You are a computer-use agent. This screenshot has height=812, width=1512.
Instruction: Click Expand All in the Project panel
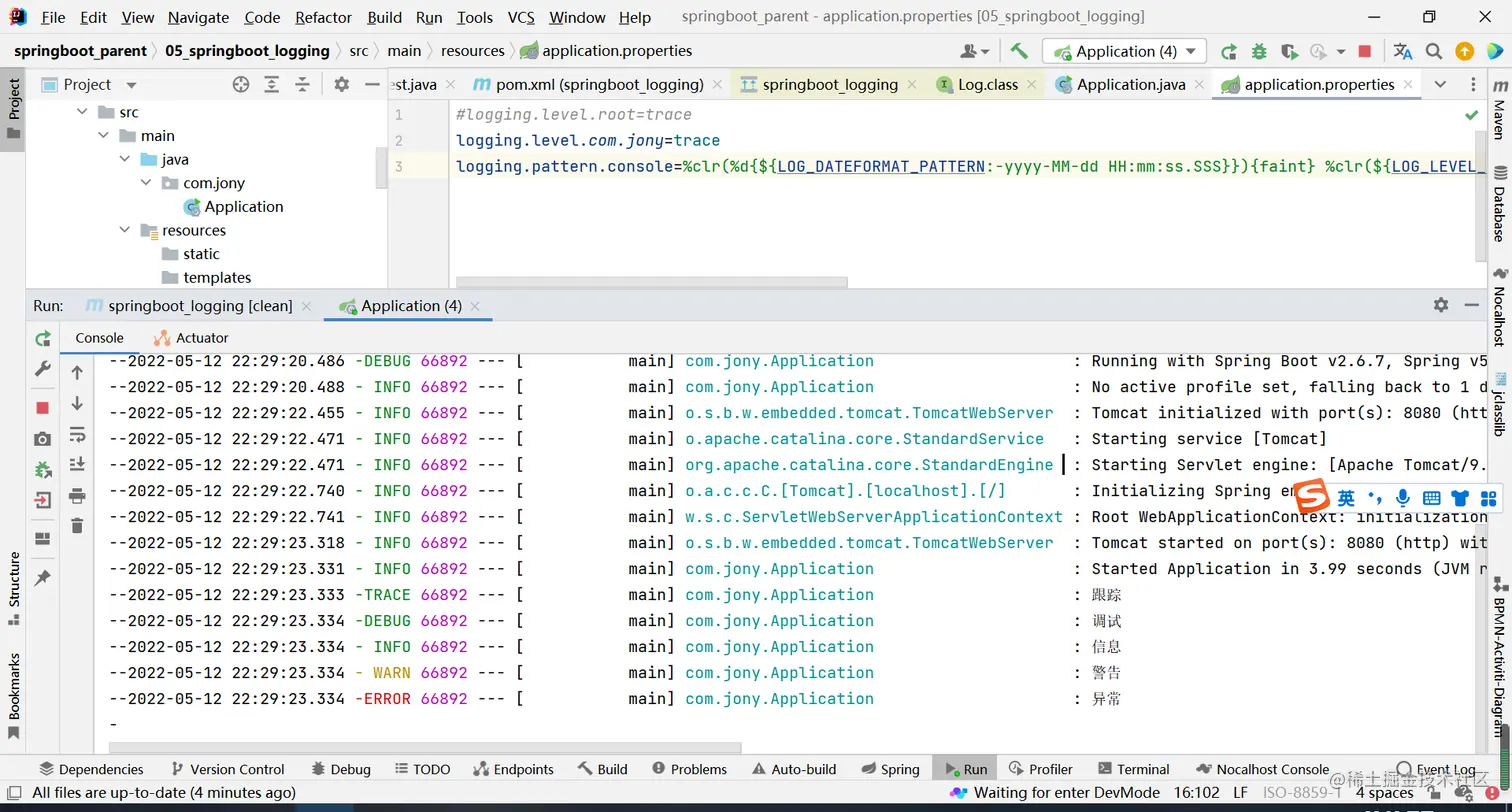pyautogui.click(x=271, y=85)
